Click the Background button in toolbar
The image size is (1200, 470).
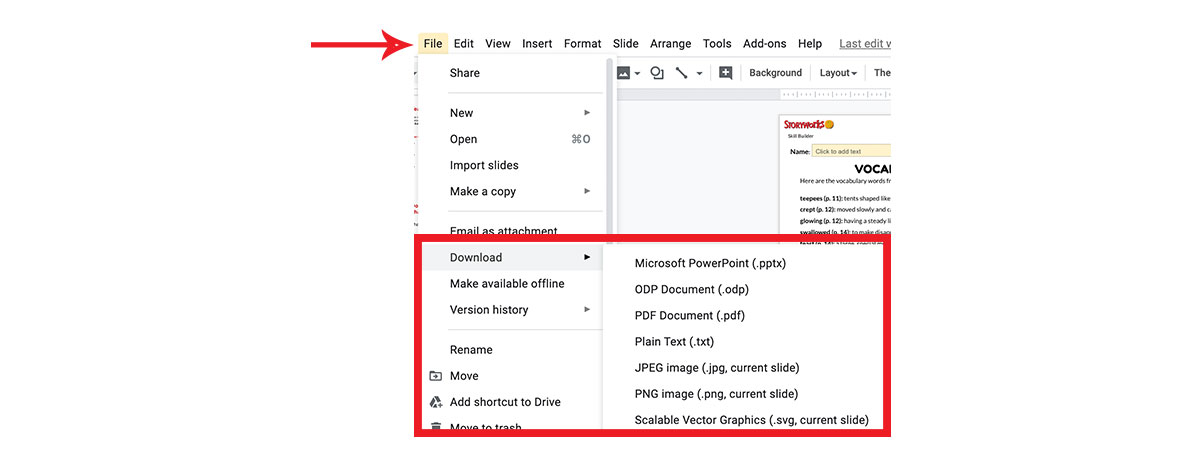775,73
